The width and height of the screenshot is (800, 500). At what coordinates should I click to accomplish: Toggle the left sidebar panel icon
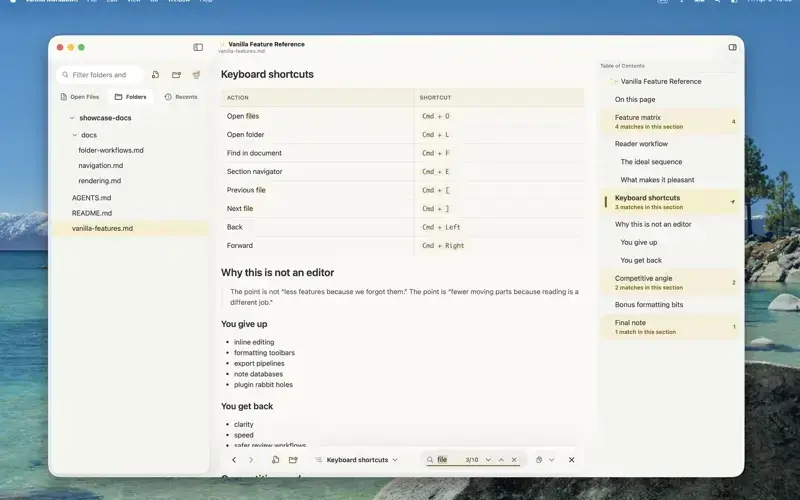198,47
